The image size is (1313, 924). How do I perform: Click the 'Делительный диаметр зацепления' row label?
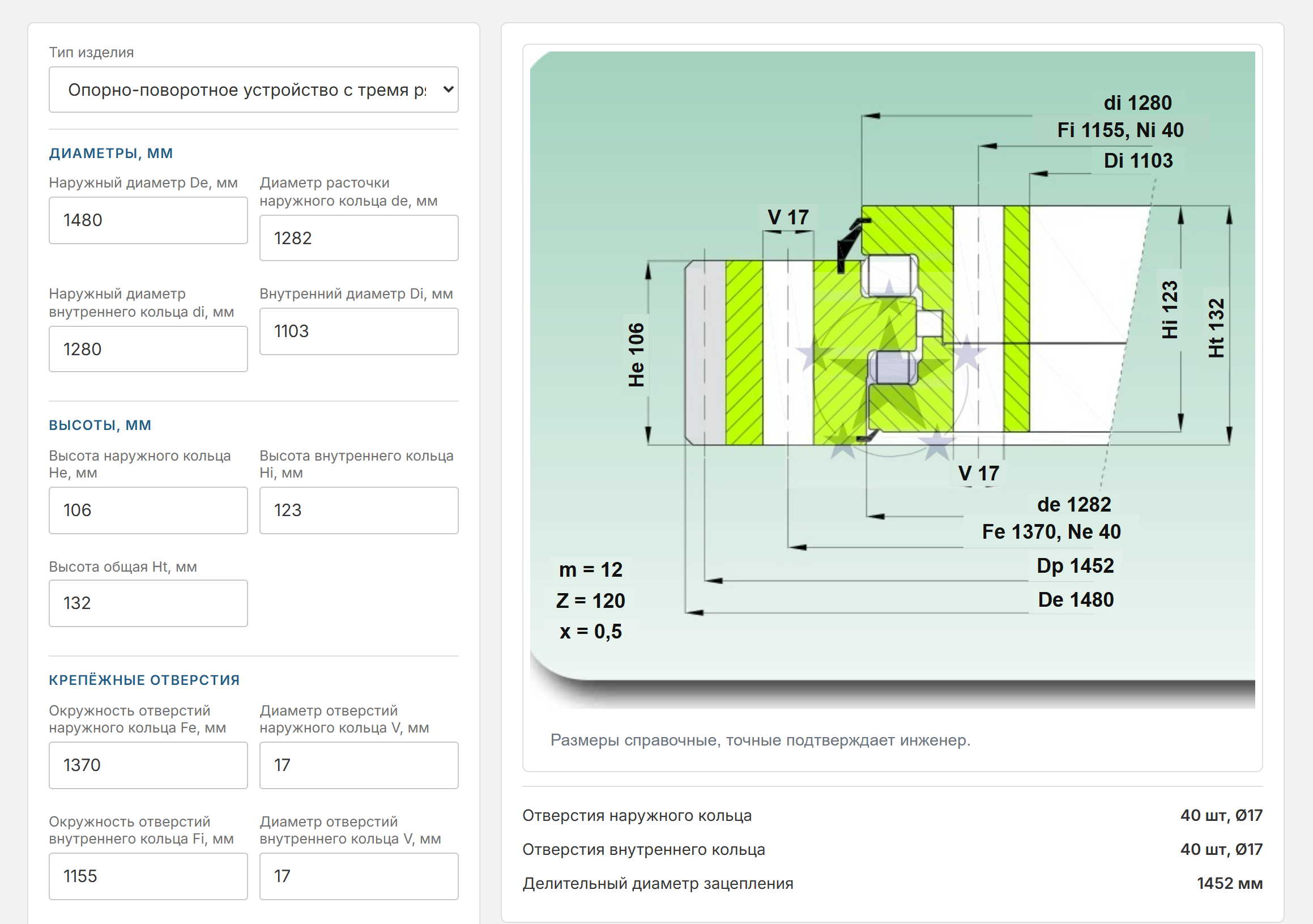click(x=658, y=883)
